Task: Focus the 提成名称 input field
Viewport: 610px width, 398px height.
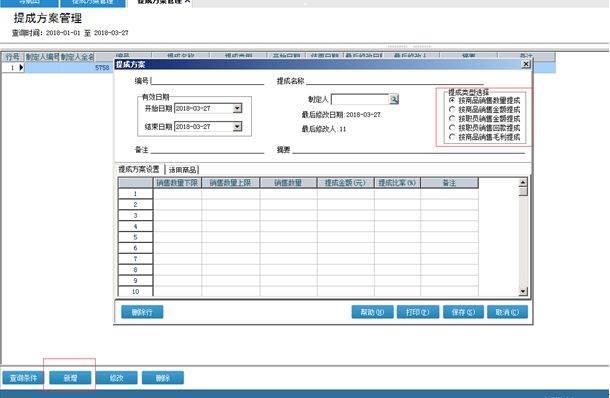Action: [395, 81]
